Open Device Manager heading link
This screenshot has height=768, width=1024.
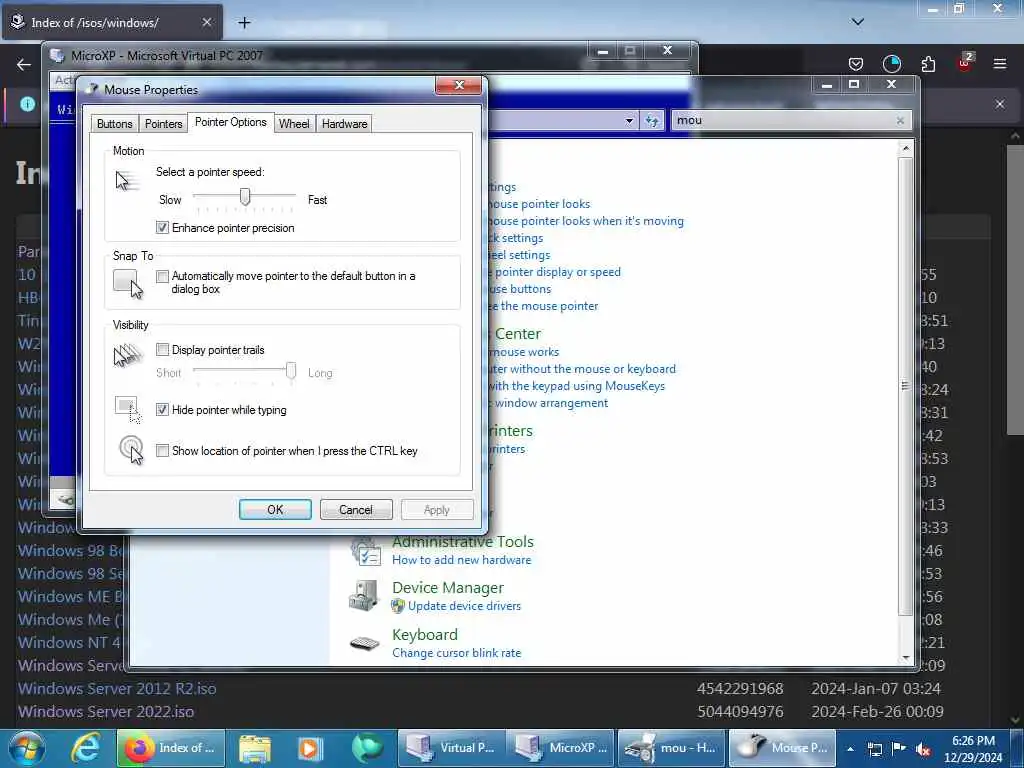[447, 588]
